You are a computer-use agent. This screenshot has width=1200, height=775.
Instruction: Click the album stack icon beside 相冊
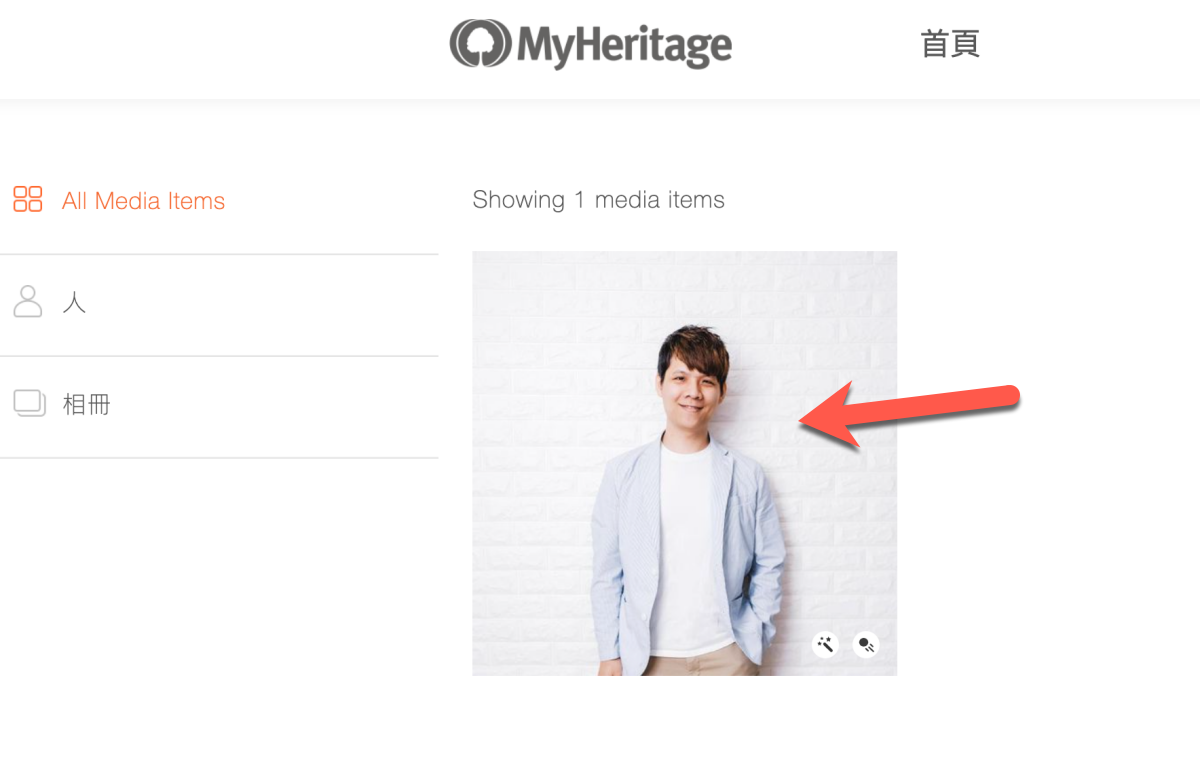29,403
